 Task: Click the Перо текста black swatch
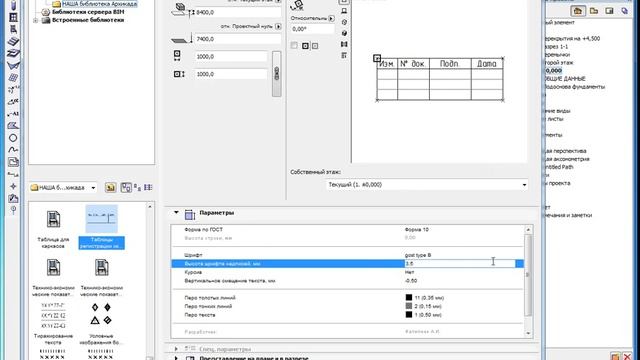pos(409,315)
